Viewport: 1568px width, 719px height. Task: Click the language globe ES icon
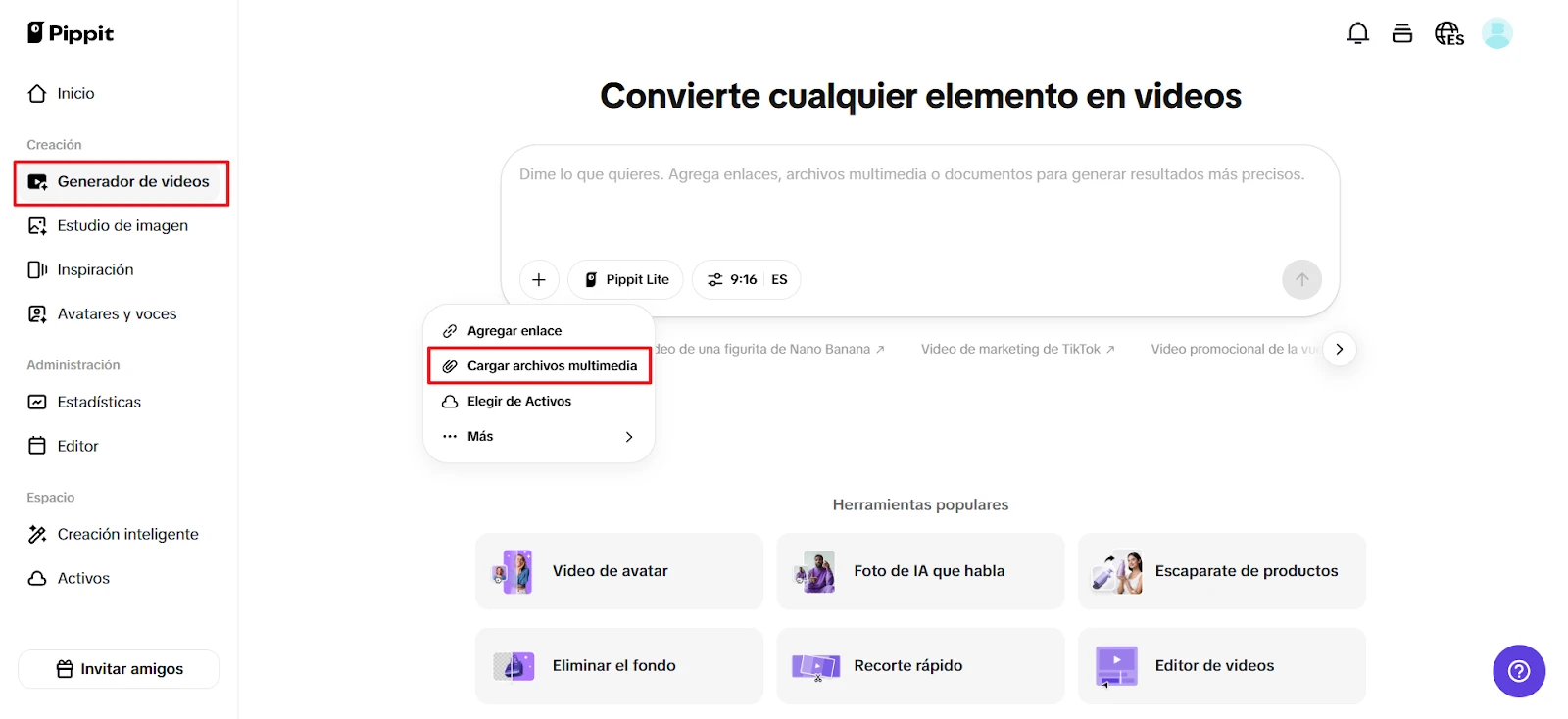[1448, 33]
